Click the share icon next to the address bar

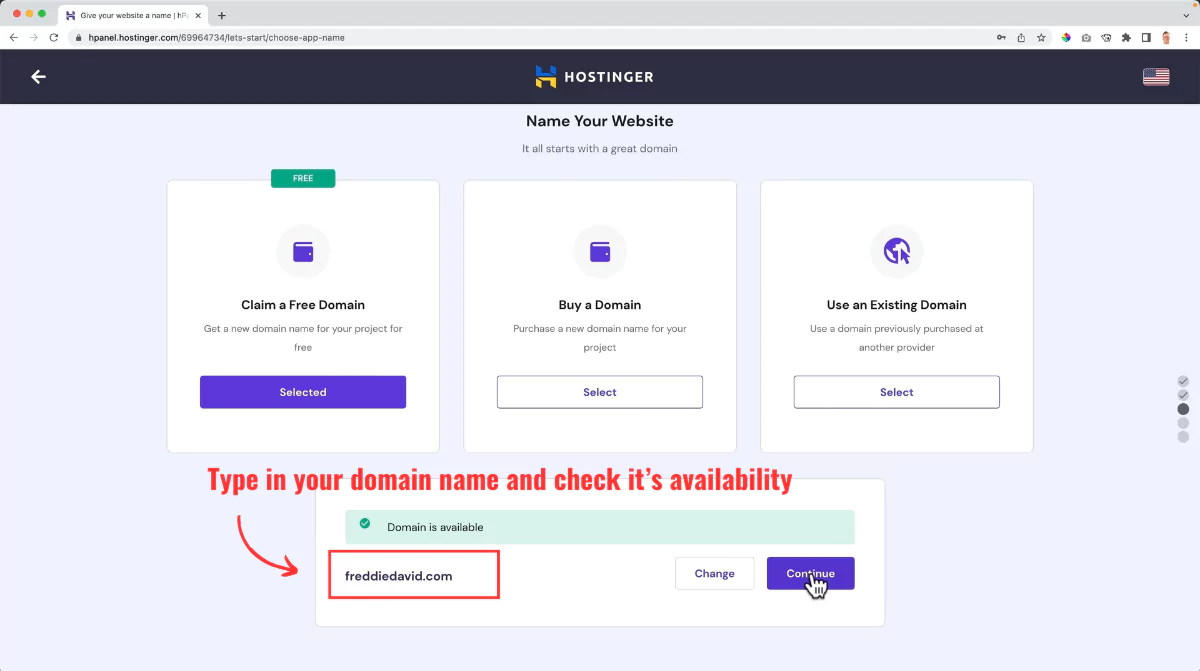(1021, 37)
